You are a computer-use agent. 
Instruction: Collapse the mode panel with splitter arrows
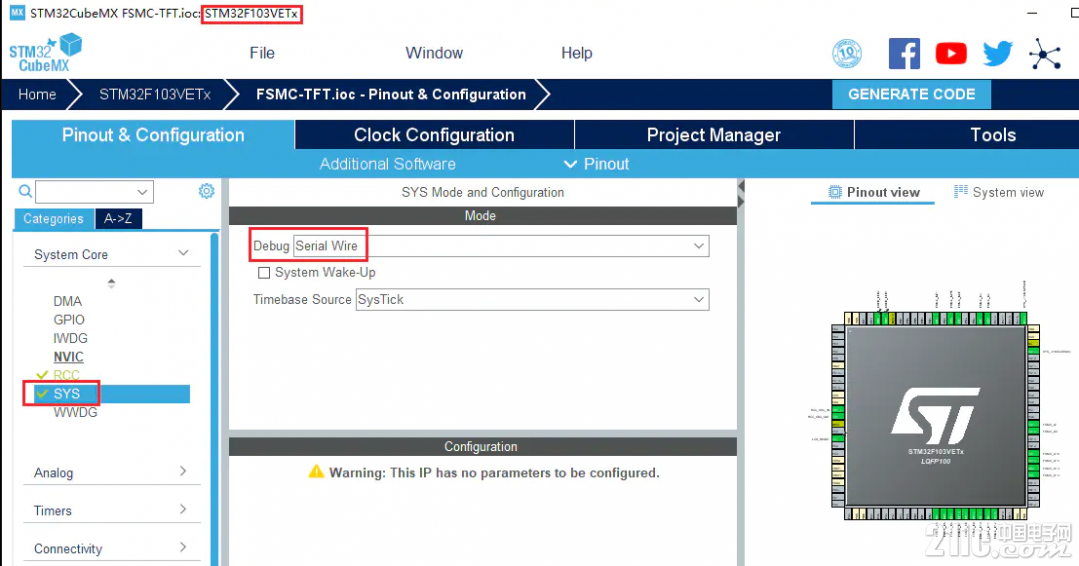coord(741,193)
